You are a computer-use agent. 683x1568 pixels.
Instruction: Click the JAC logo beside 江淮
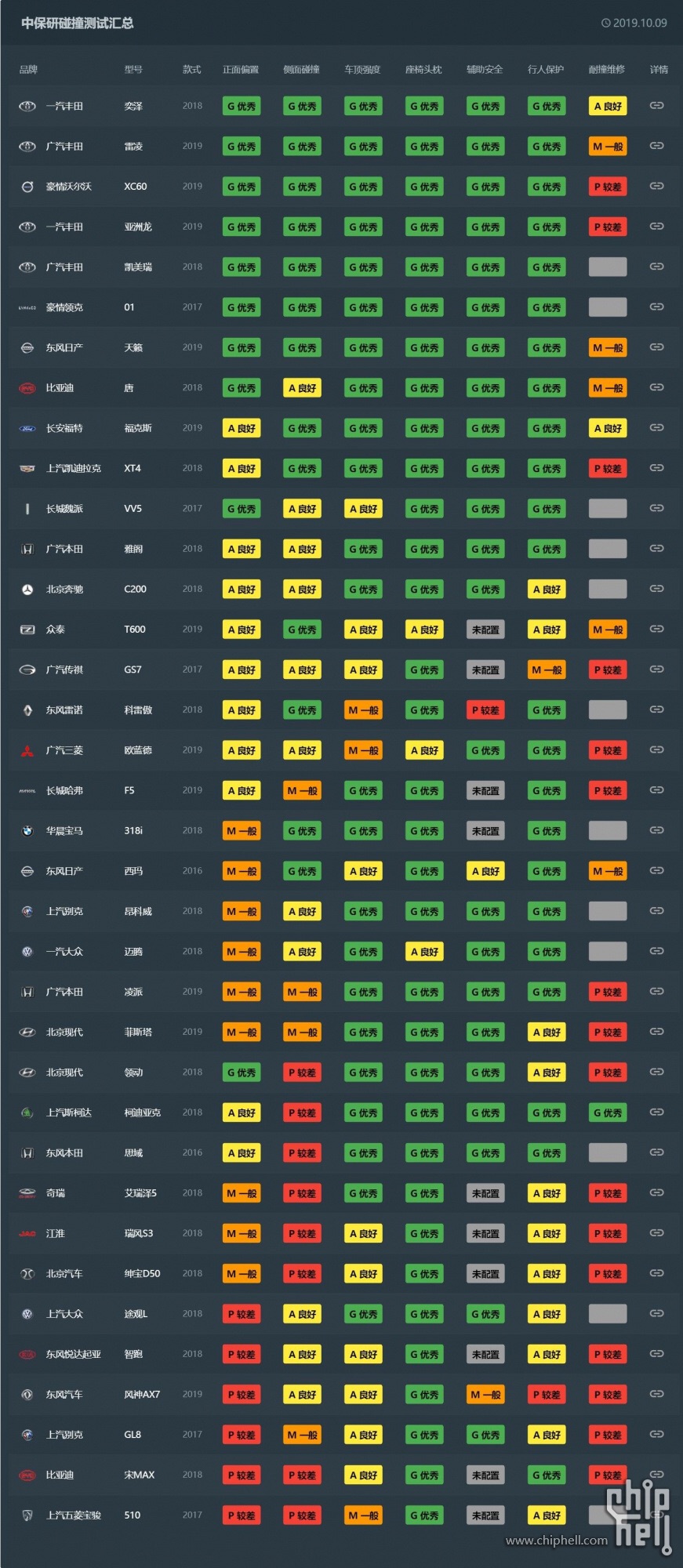27,1234
